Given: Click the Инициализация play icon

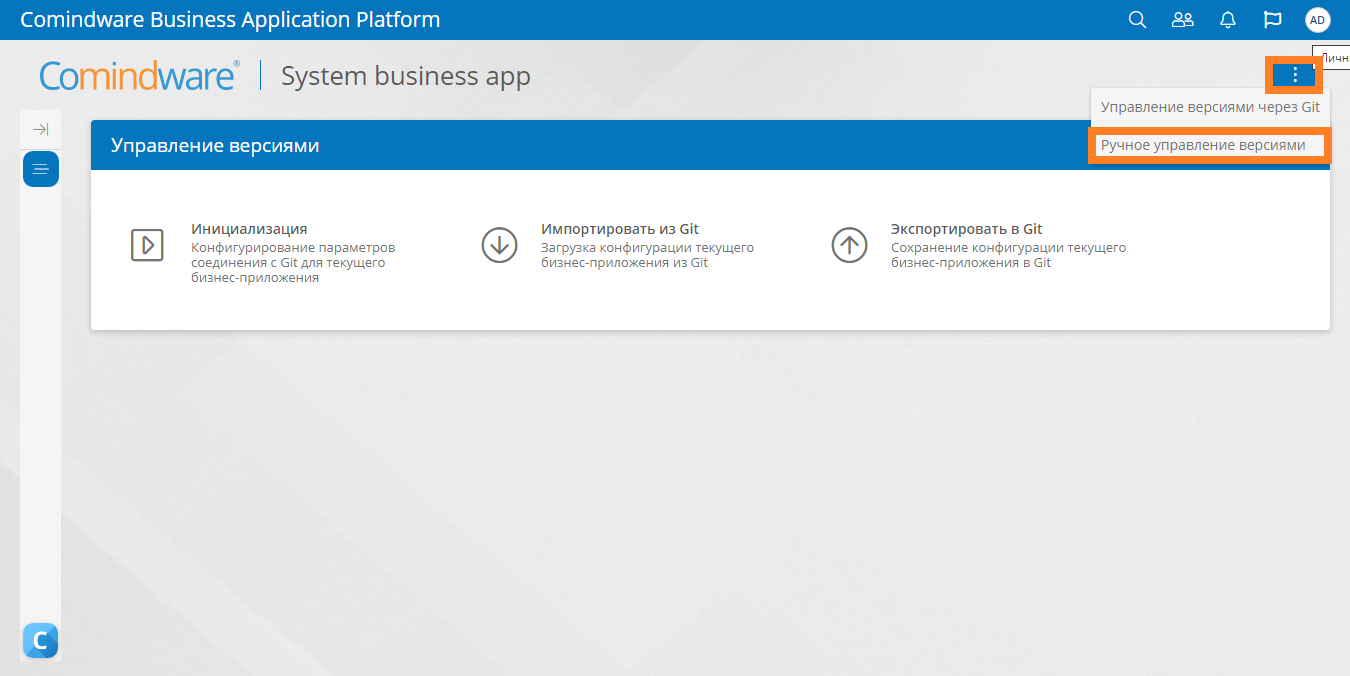Looking at the screenshot, I should coord(147,245).
